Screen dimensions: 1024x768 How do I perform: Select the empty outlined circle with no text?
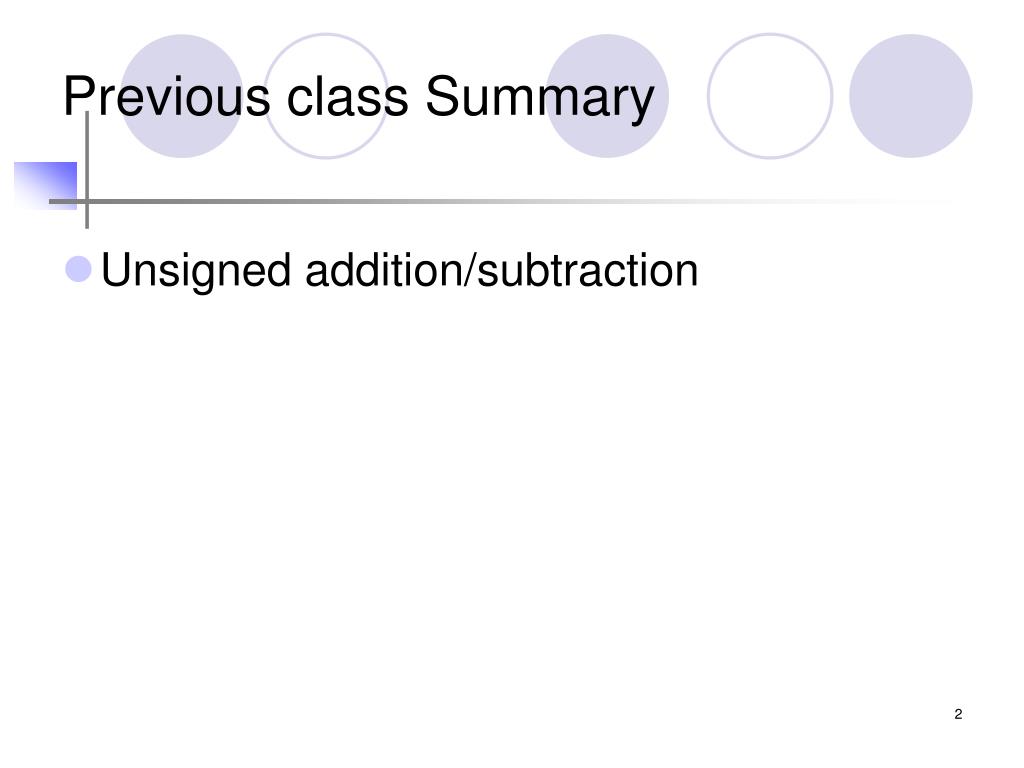770,96
